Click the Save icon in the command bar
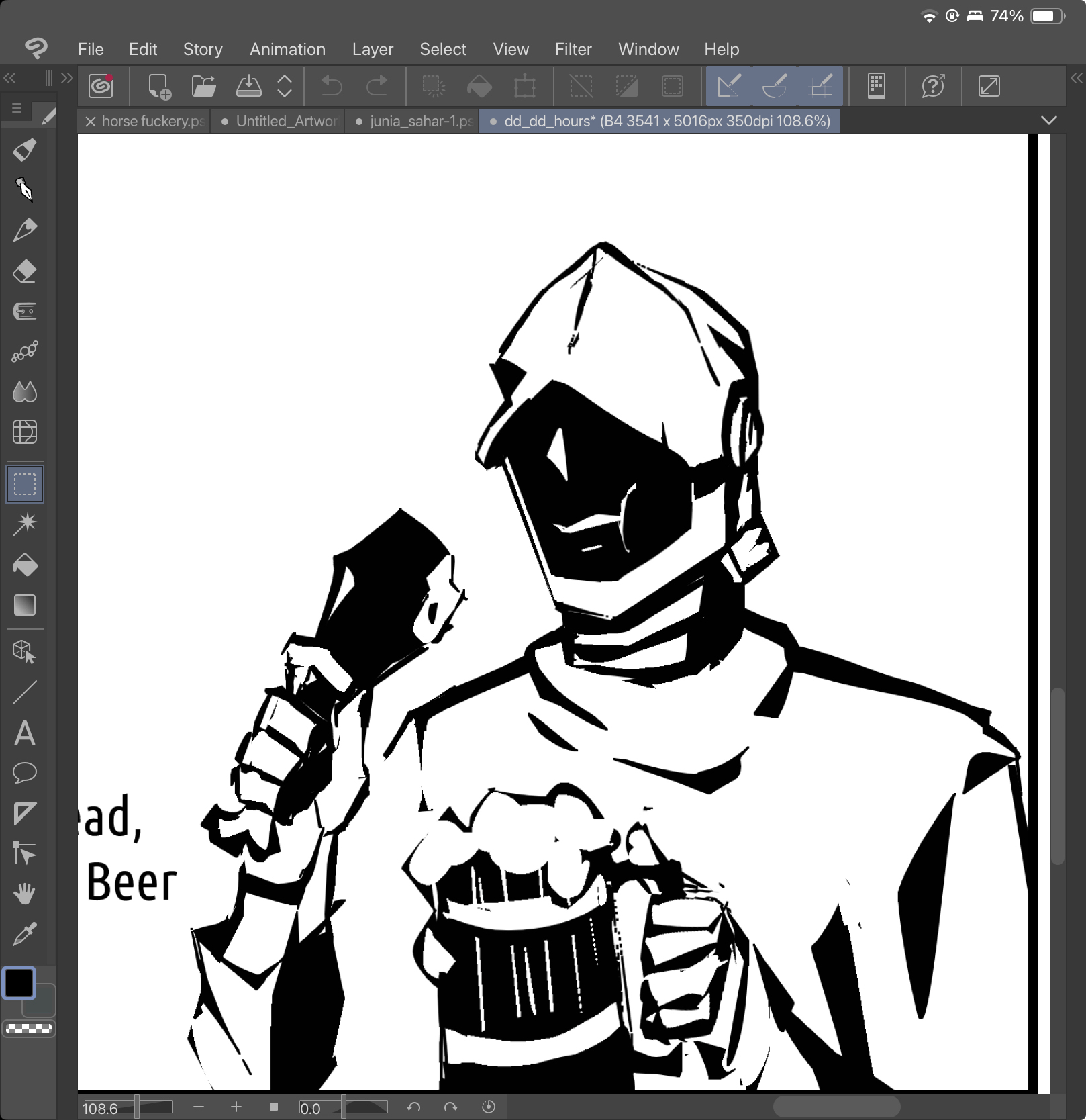The width and height of the screenshot is (1086, 1120). [x=249, y=86]
